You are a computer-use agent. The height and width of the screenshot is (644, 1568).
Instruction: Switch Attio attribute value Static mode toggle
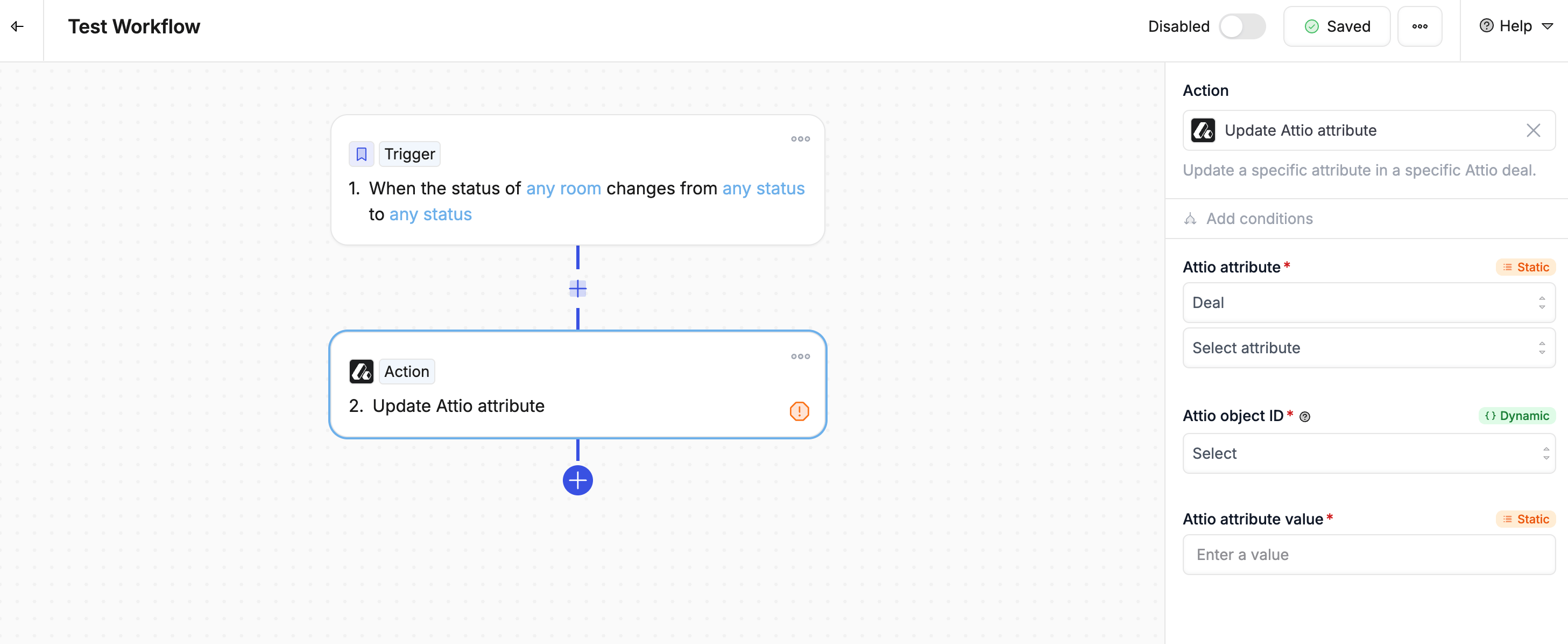click(x=1525, y=519)
